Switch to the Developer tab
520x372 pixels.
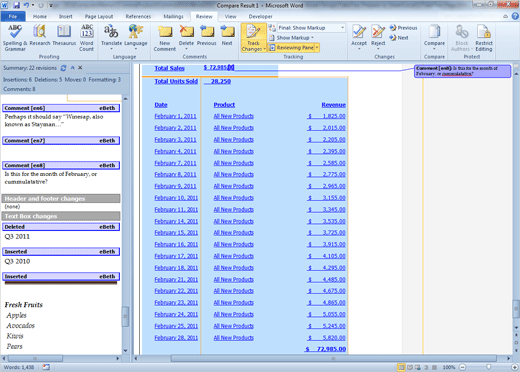coord(260,16)
